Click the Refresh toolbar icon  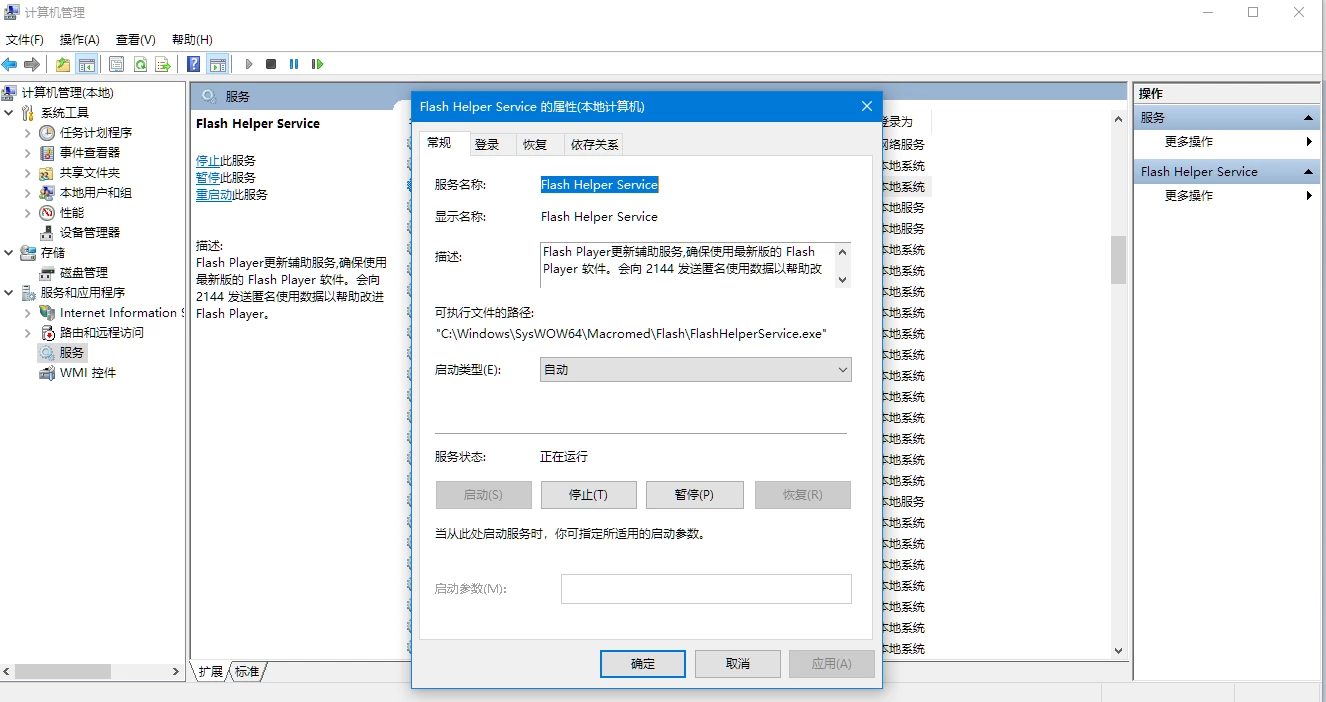click(140, 64)
